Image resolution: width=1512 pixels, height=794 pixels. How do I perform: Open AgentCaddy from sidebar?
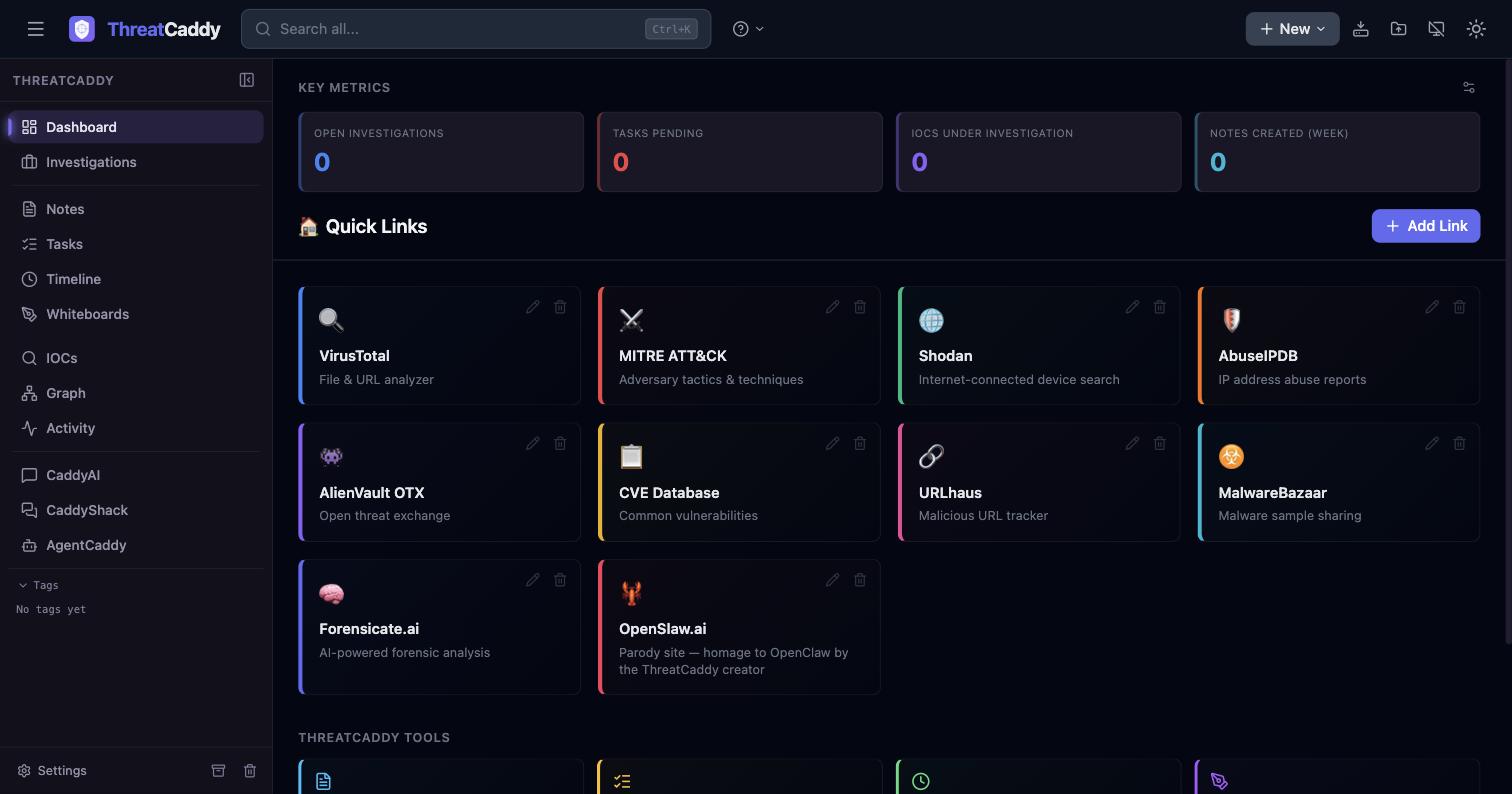click(136, 545)
